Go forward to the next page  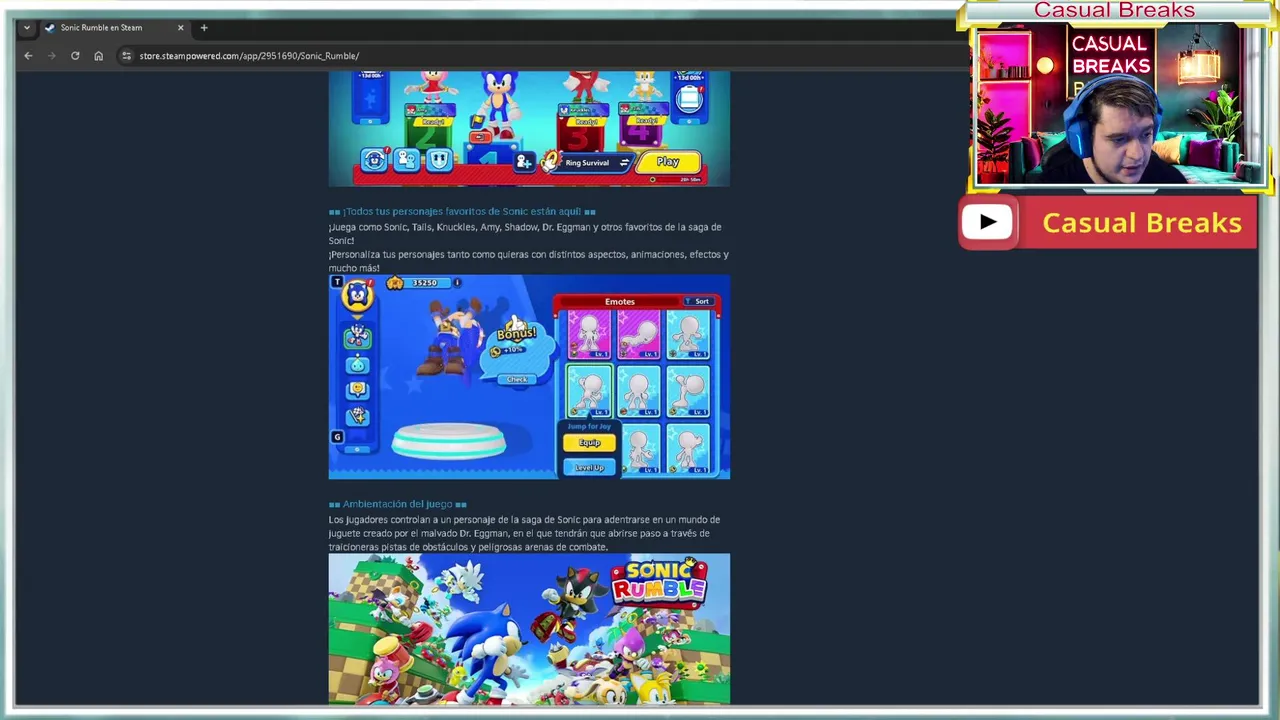[x=52, y=56]
